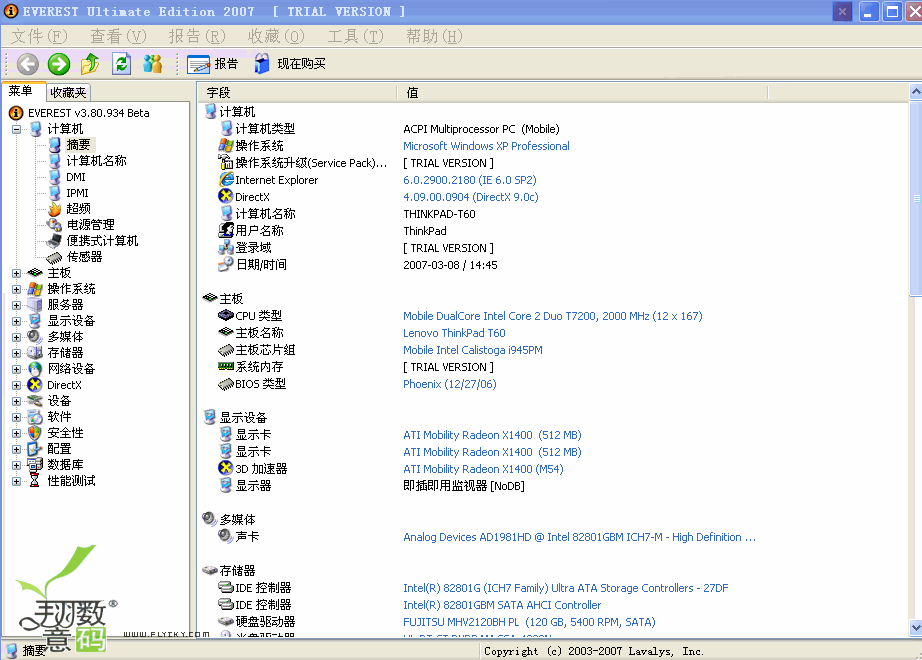Click the 数据库 database icon in tree

[x=35, y=465]
